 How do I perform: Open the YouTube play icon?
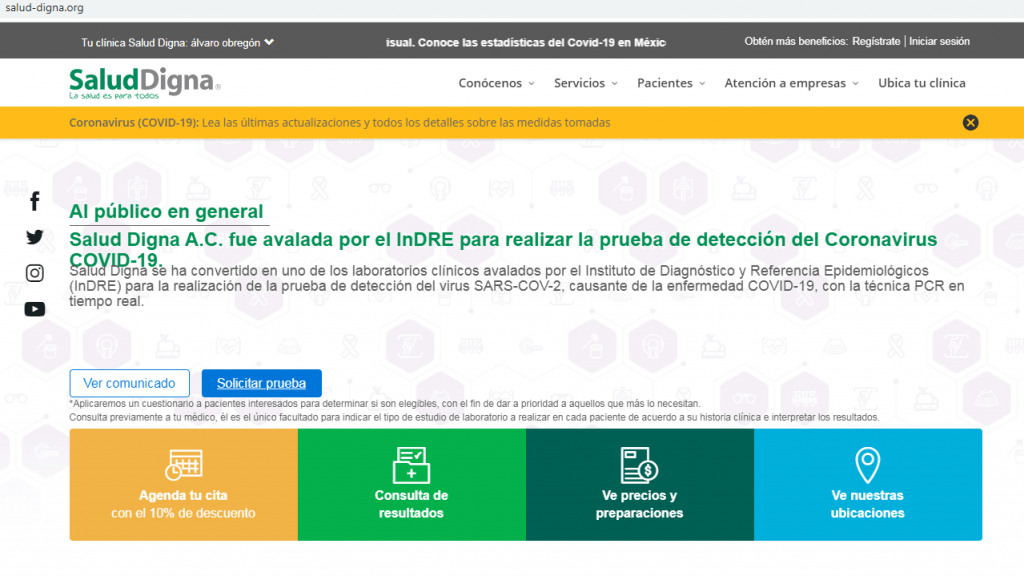[x=35, y=309]
